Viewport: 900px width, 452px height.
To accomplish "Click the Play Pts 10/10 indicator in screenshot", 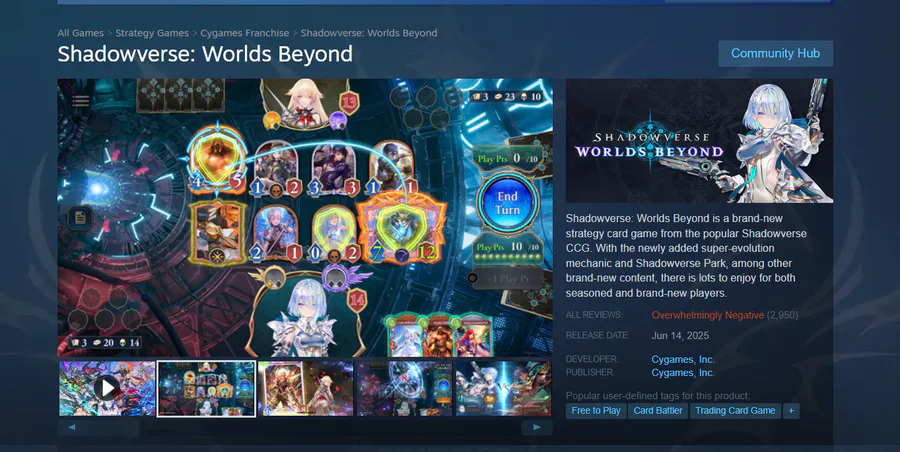I will pyautogui.click(x=507, y=250).
